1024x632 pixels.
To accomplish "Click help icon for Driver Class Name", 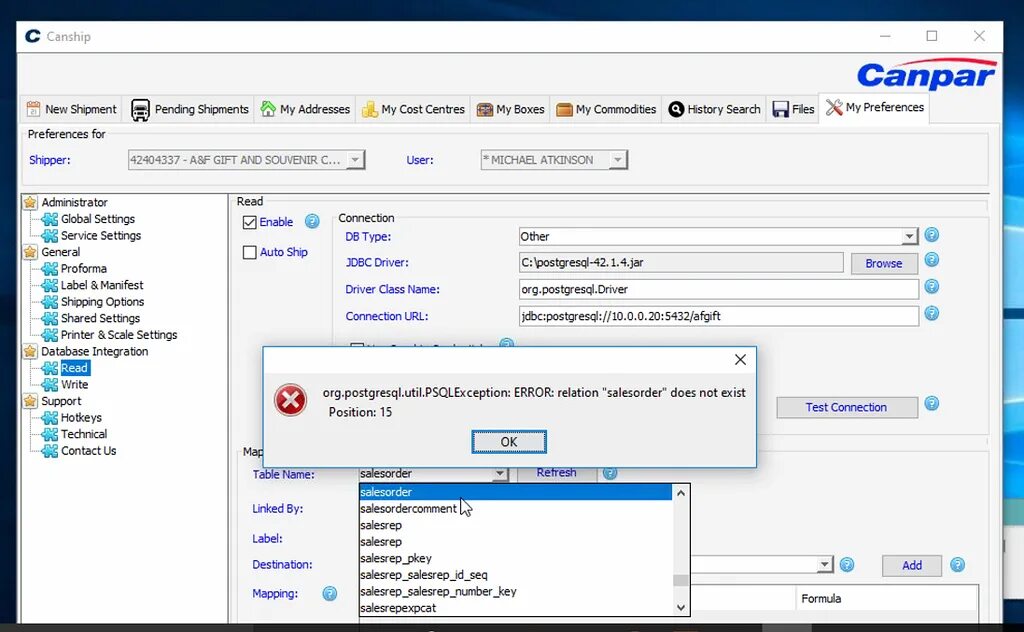I will point(932,287).
